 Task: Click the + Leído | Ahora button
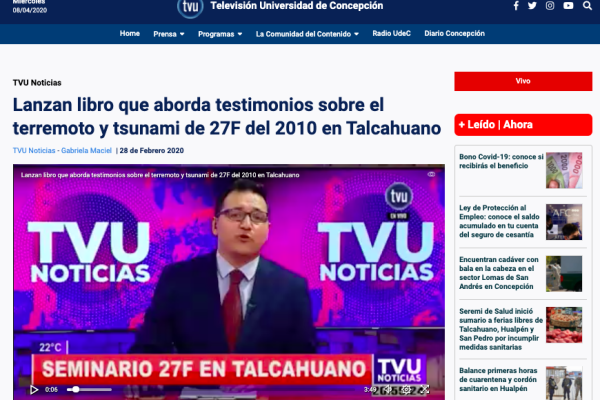pyautogui.click(x=523, y=125)
